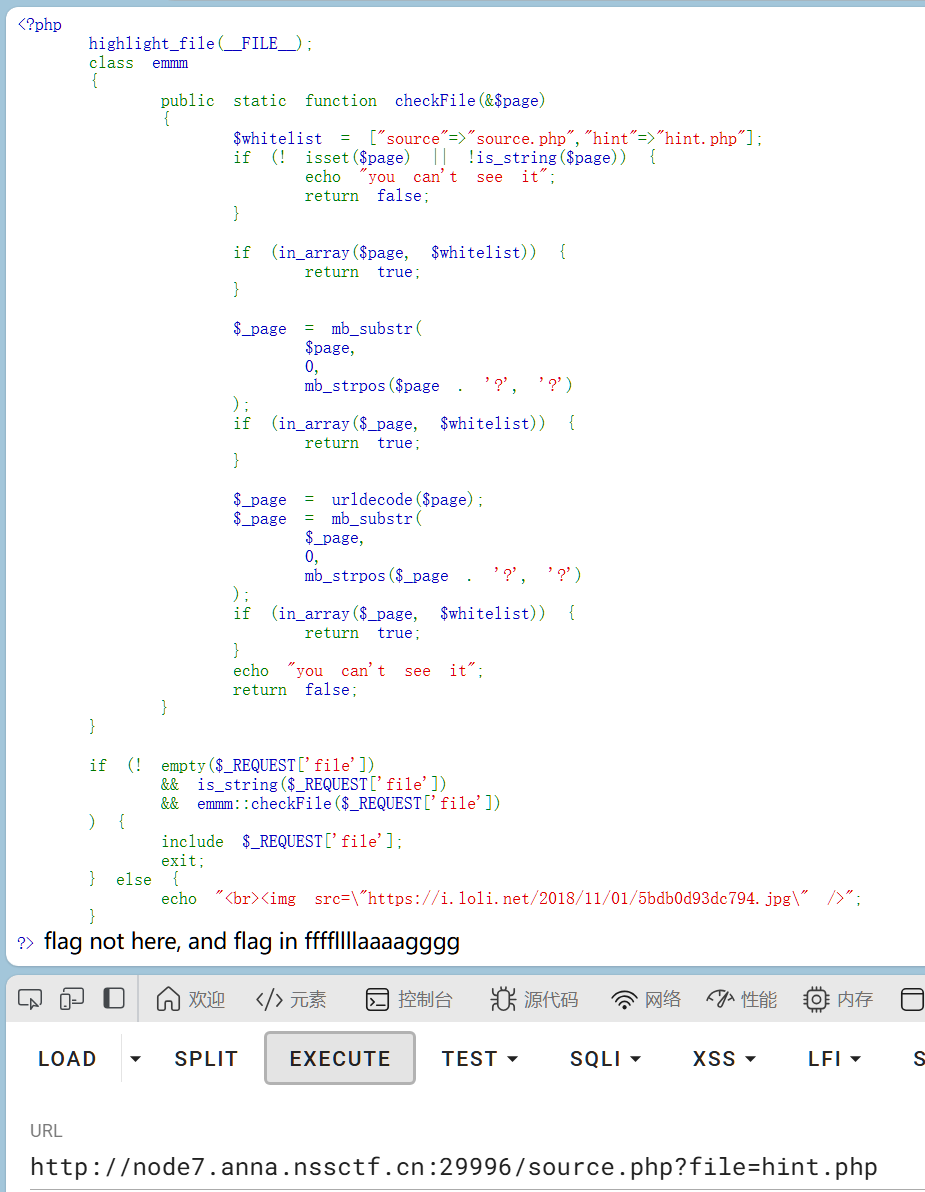Open the Memory (内存) chip icon tab
The image size is (925, 1192).
coord(838,999)
